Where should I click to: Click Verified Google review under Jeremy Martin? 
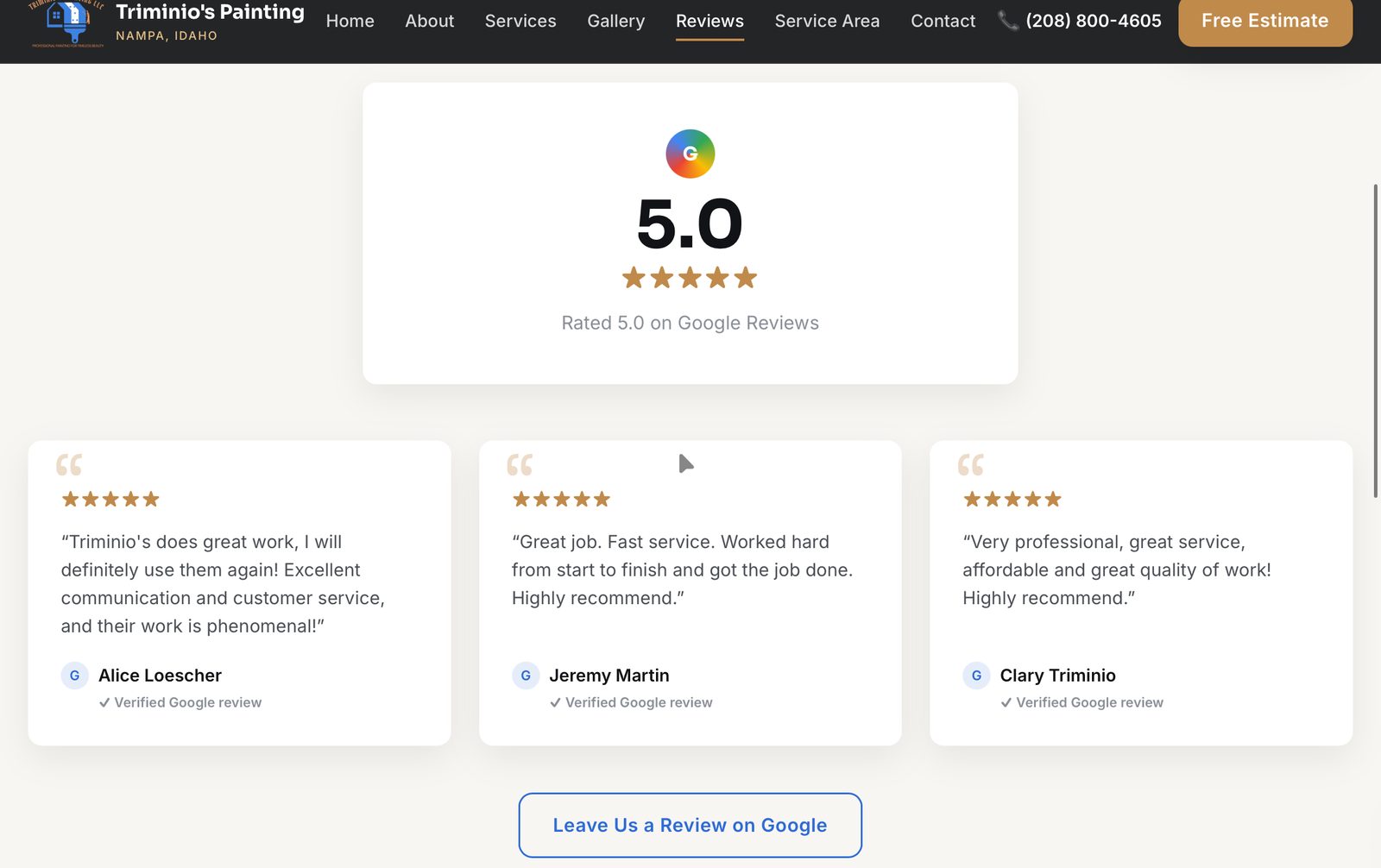click(x=639, y=703)
